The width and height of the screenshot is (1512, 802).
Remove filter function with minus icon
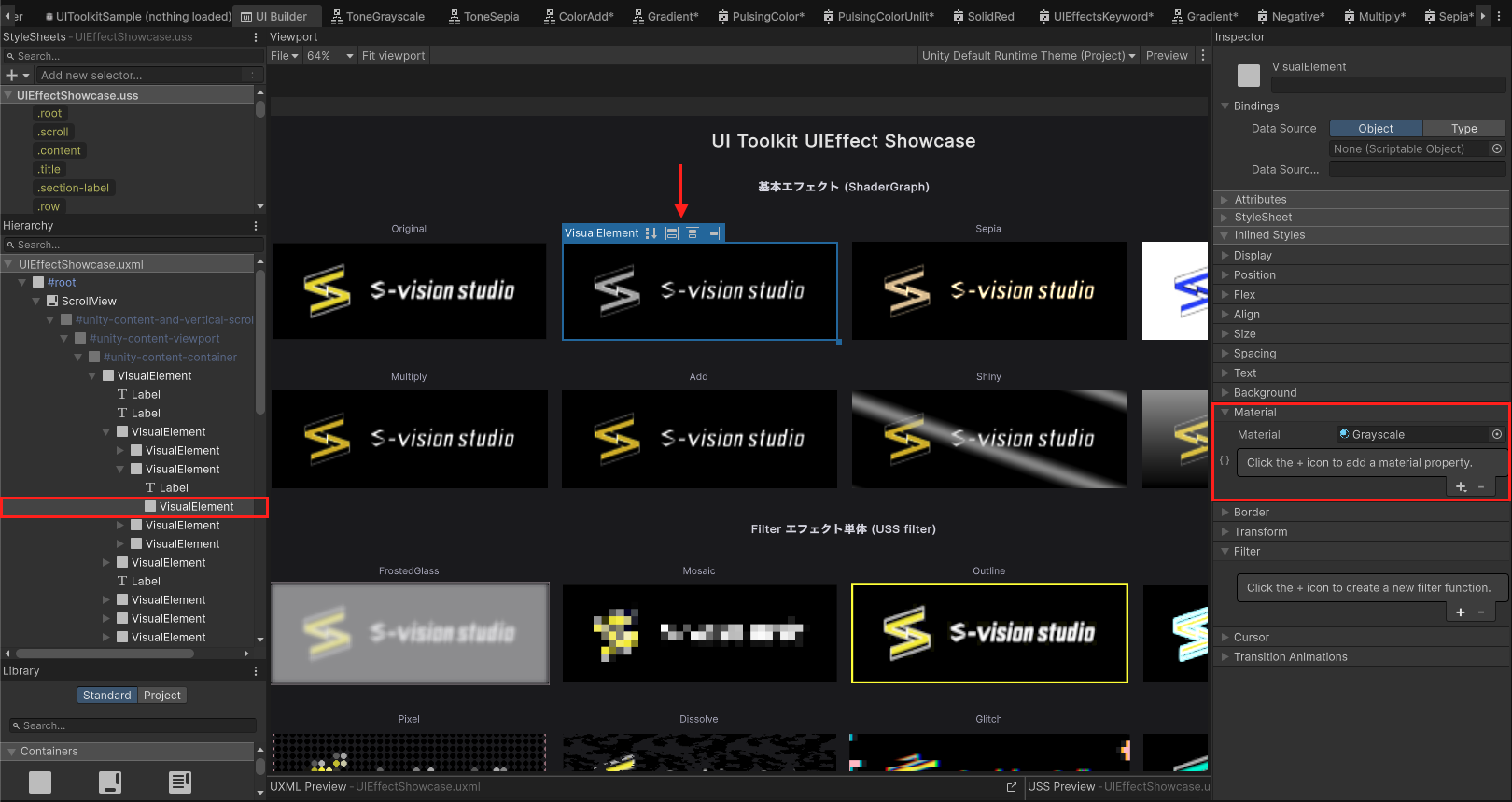tap(1481, 612)
